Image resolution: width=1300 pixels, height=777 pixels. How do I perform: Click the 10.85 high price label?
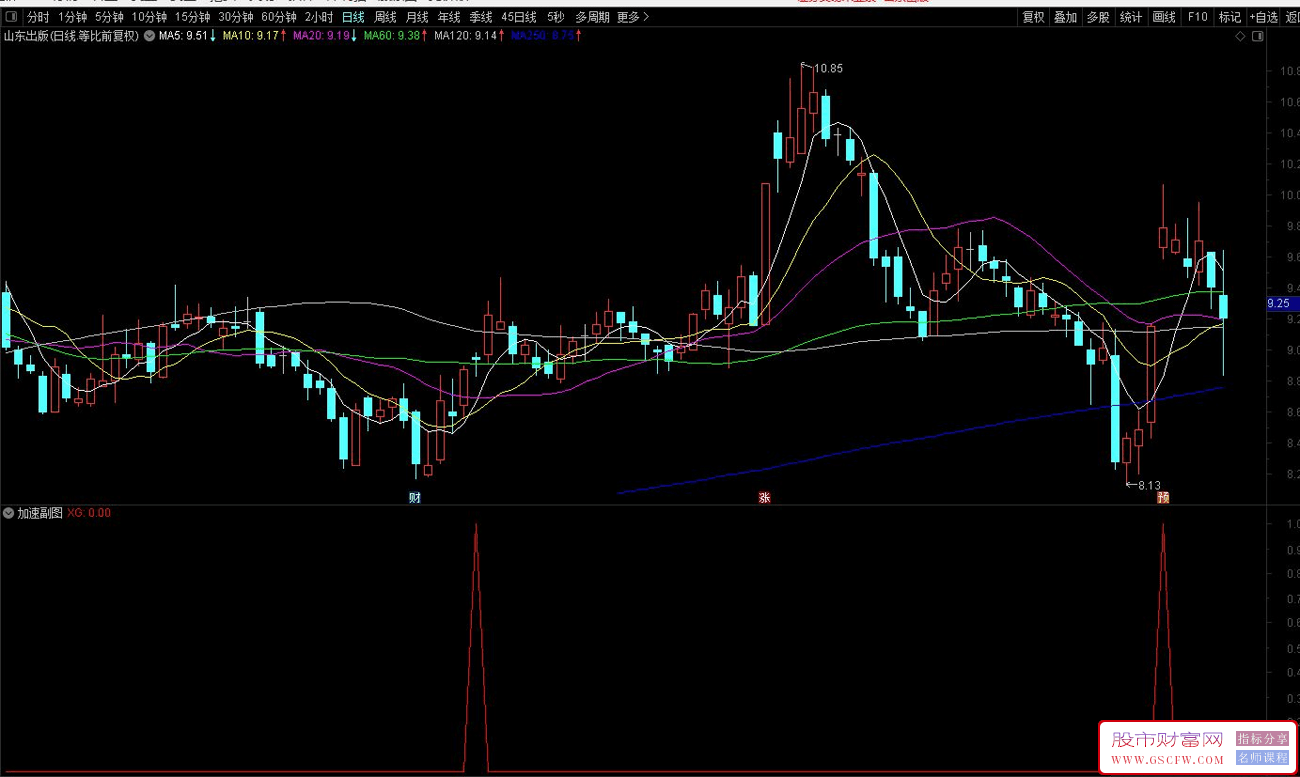pos(828,69)
